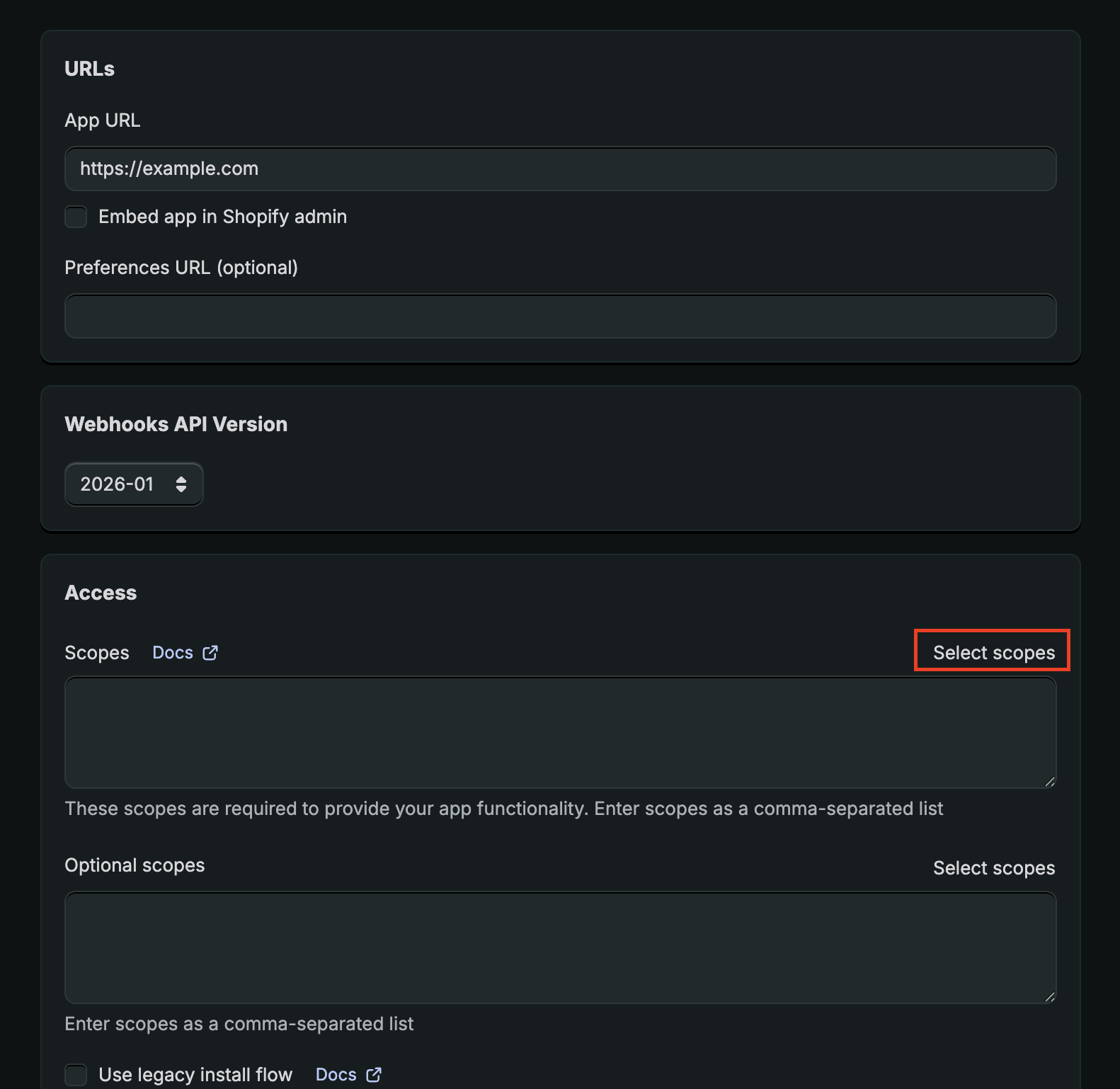Click the up-down arrows on the API version selector

point(181,484)
